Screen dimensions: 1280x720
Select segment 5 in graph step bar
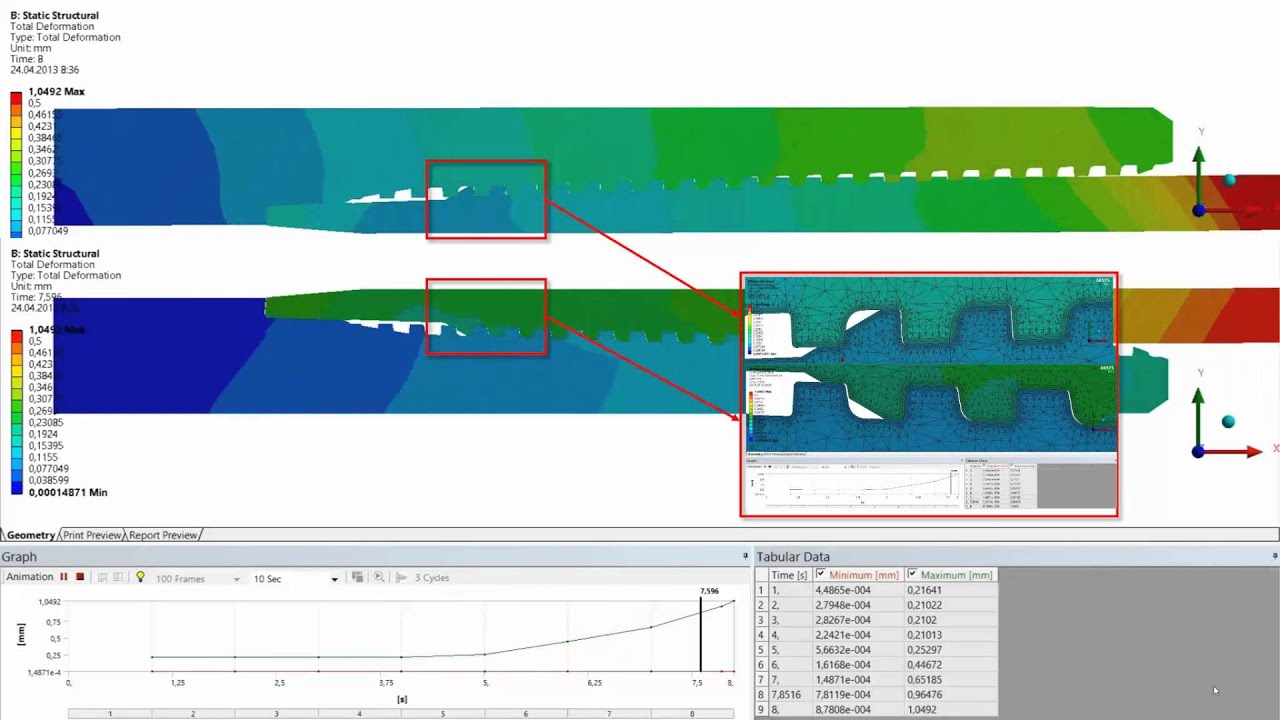pos(443,714)
